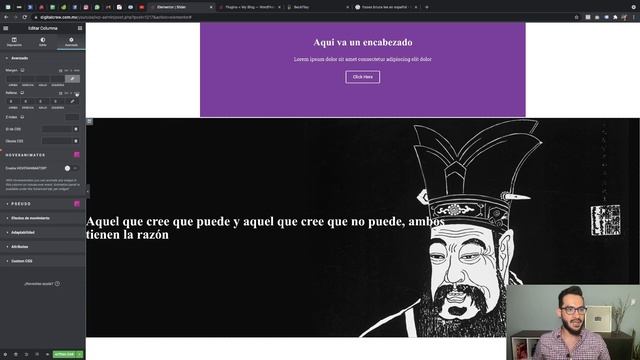The image size is (640, 360).
Task: Click the Z-index input field
Action: click(x=72, y=117)
